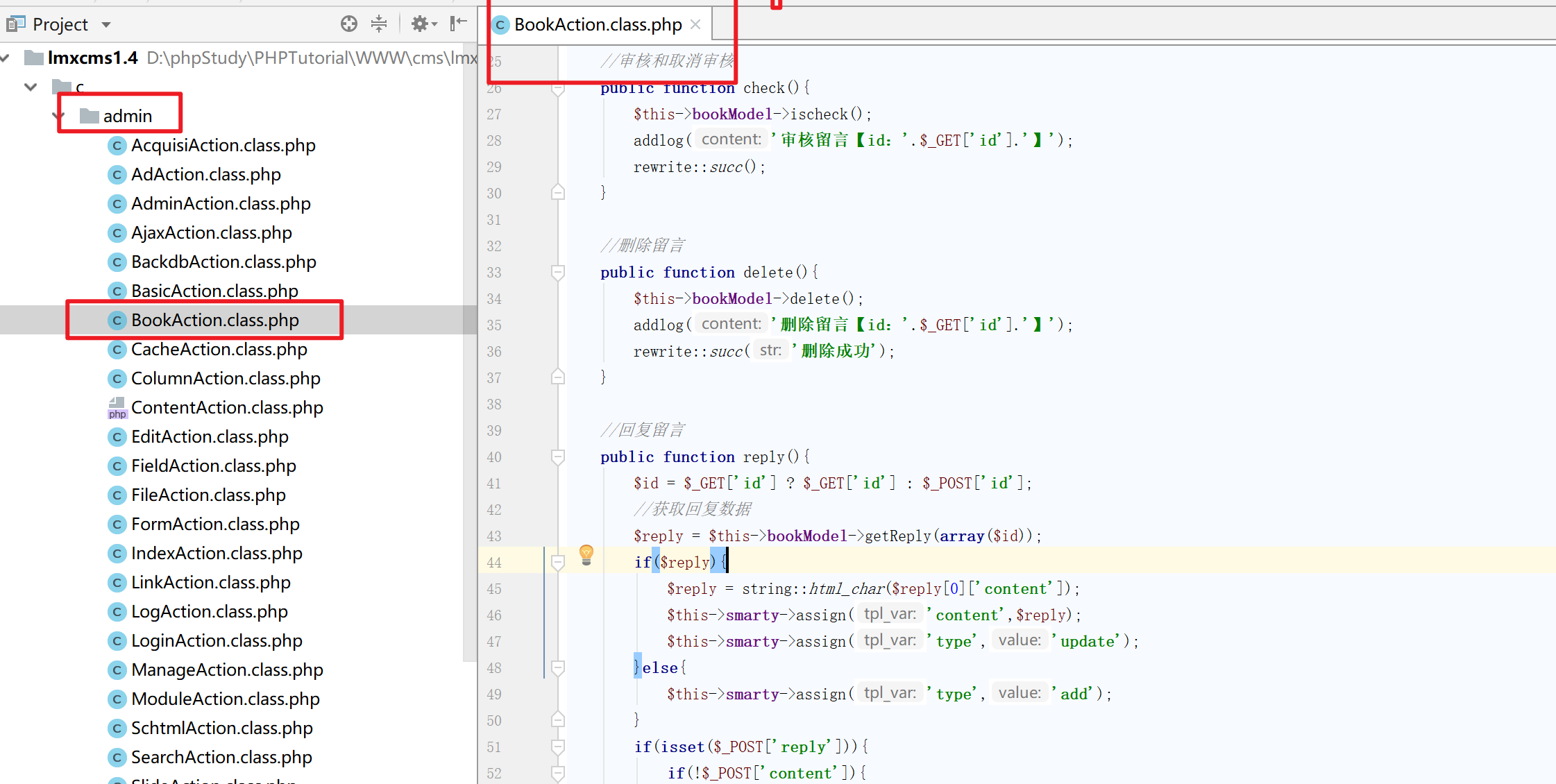Image resolution: width=1556 pixels, height=784 pixels.
Task: Open LoginAction.class.php file
Action: coord(217,640)
